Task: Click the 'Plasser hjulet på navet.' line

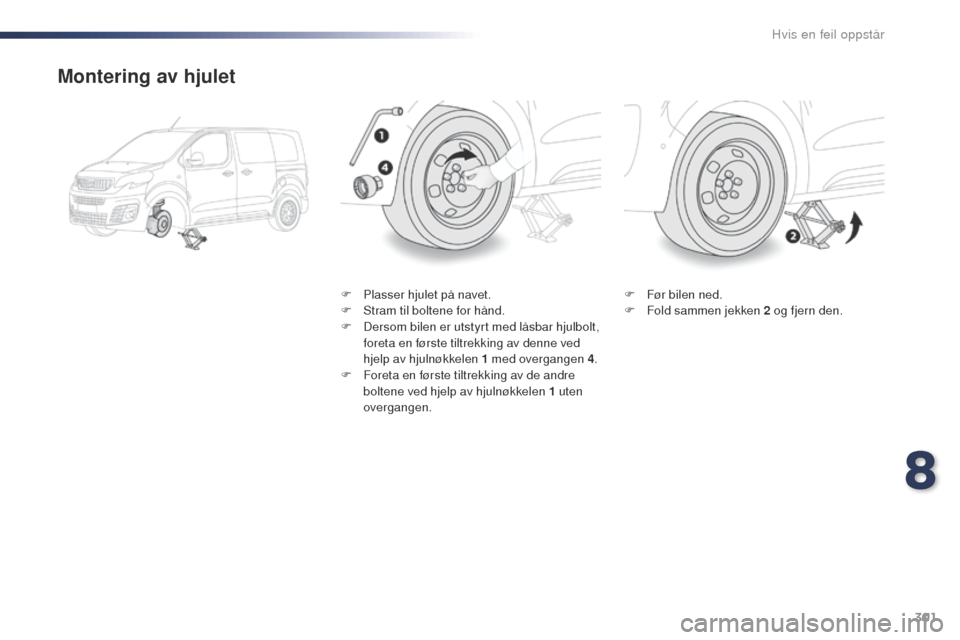Action: coord(427,295)
